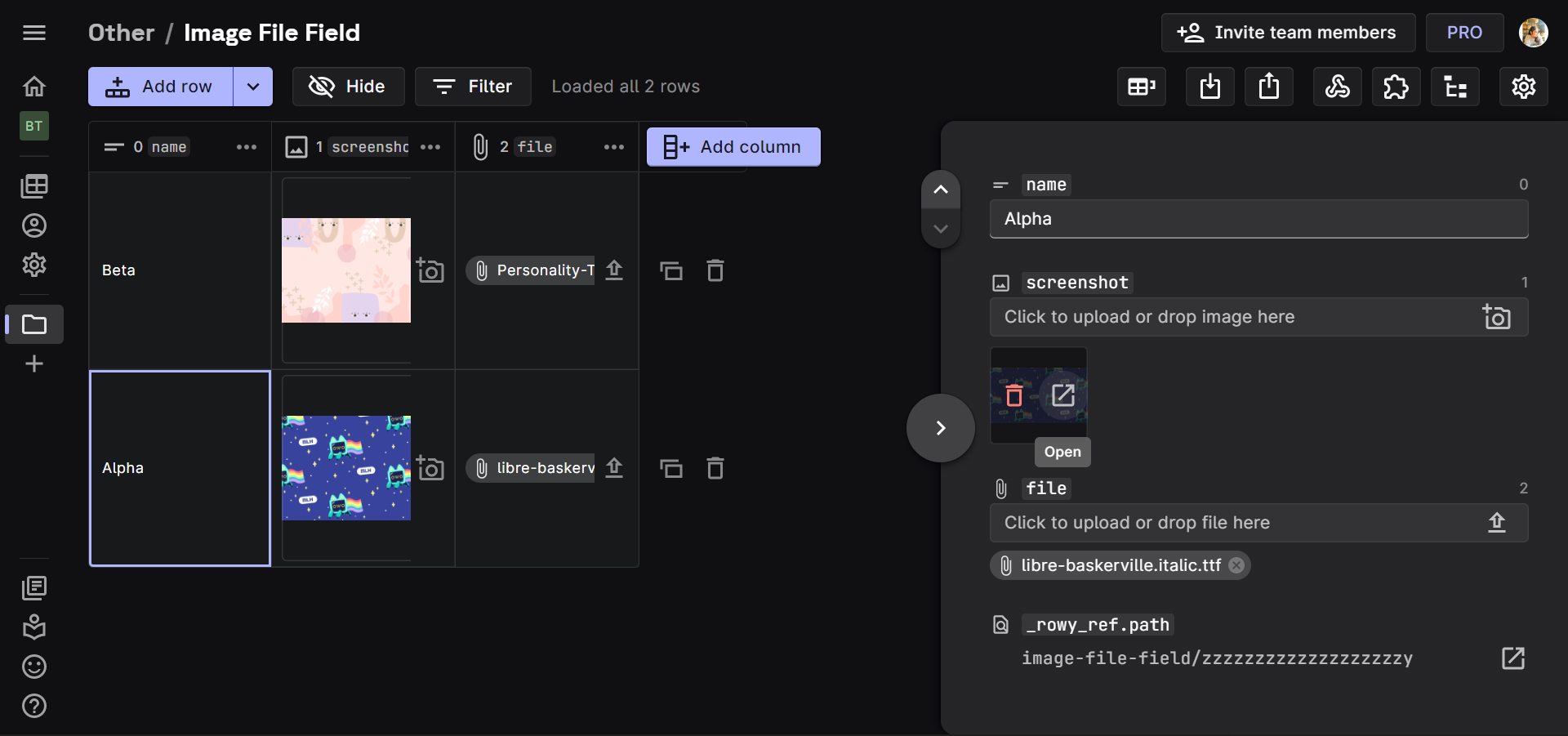Upload image to Alpha screenshot cell
1568x736 pixels.
pyautogui.click(x=430, y=468)
